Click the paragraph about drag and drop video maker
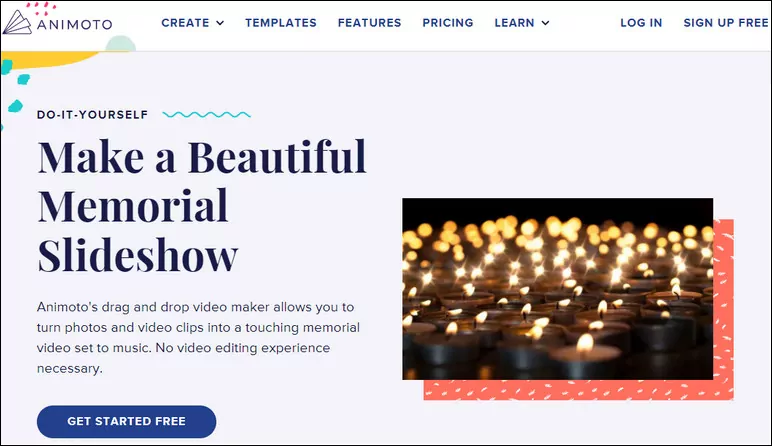The image size is (772, 446). click(198, 338)
